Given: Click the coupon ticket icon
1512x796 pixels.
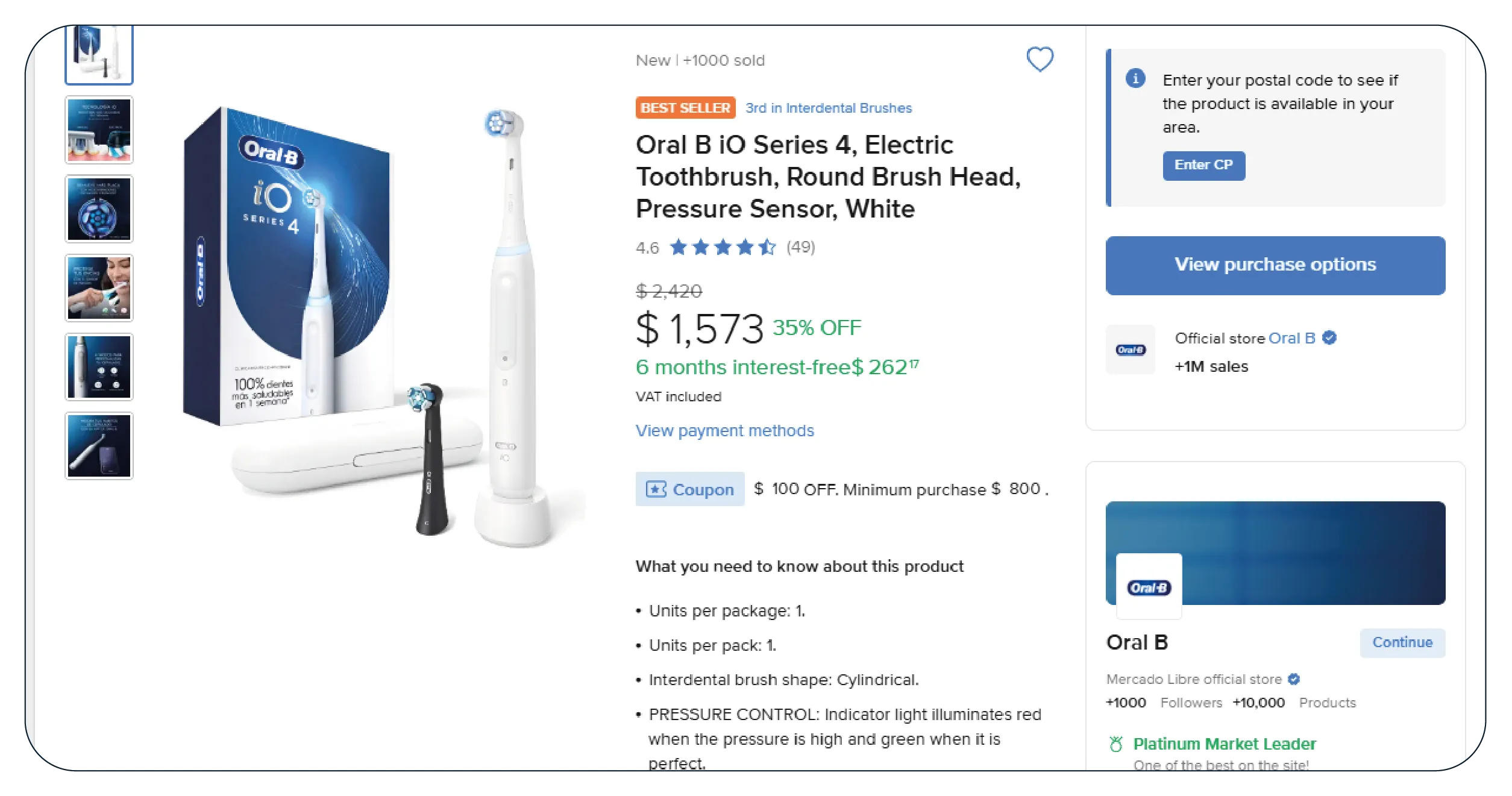Looking at the screenshot, I should pos(656,489).
